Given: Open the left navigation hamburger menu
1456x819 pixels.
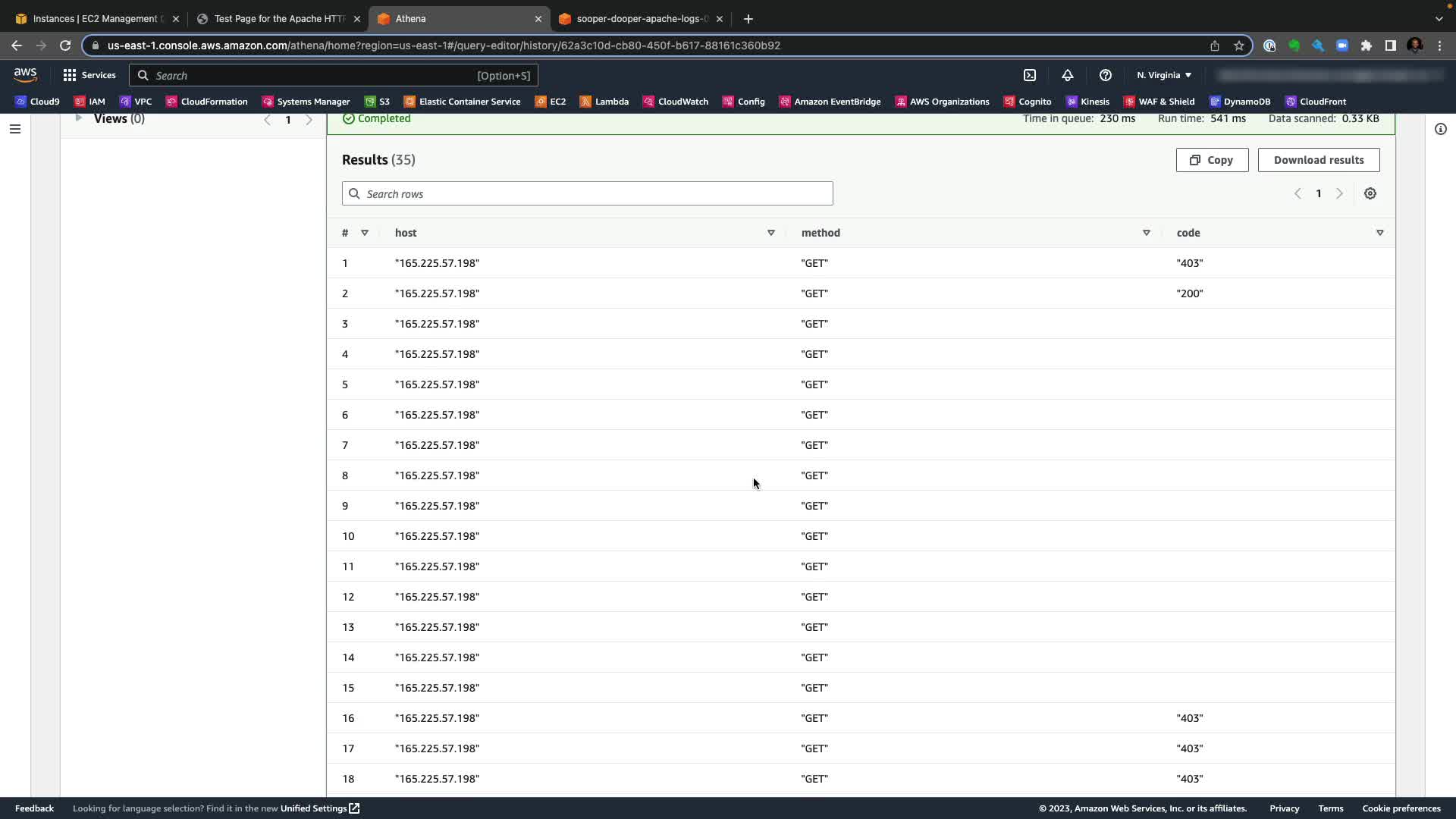Looking at the screenshot, I should [x=15, y=129].
